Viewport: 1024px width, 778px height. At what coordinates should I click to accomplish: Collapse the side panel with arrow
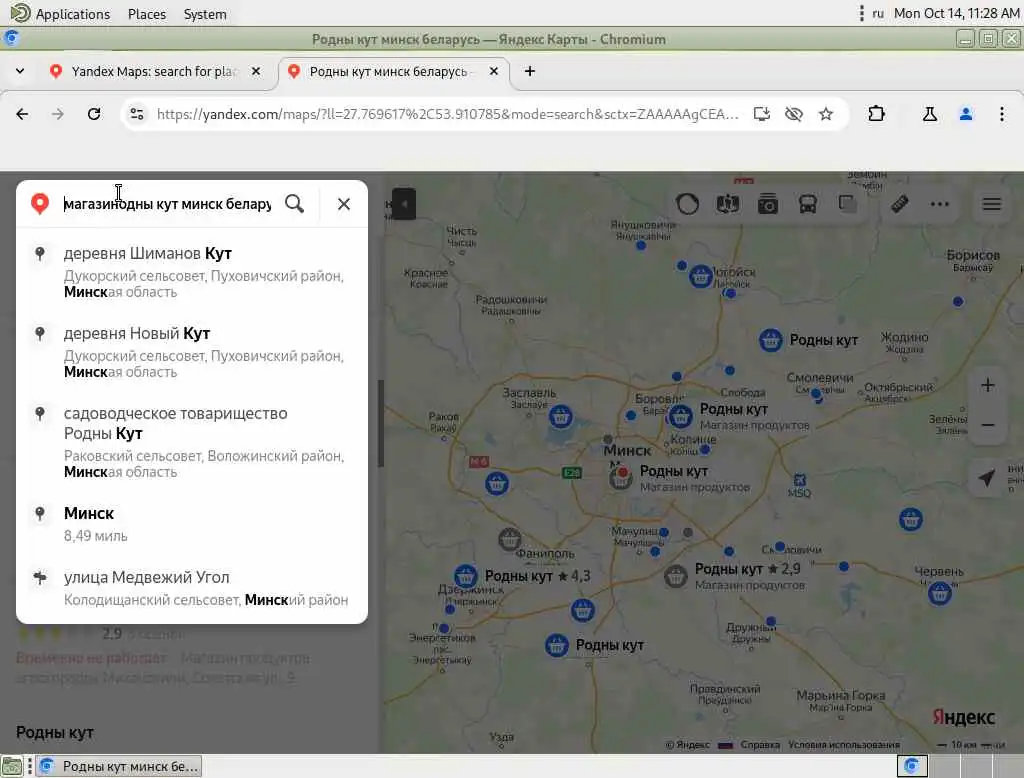[404, 204]
